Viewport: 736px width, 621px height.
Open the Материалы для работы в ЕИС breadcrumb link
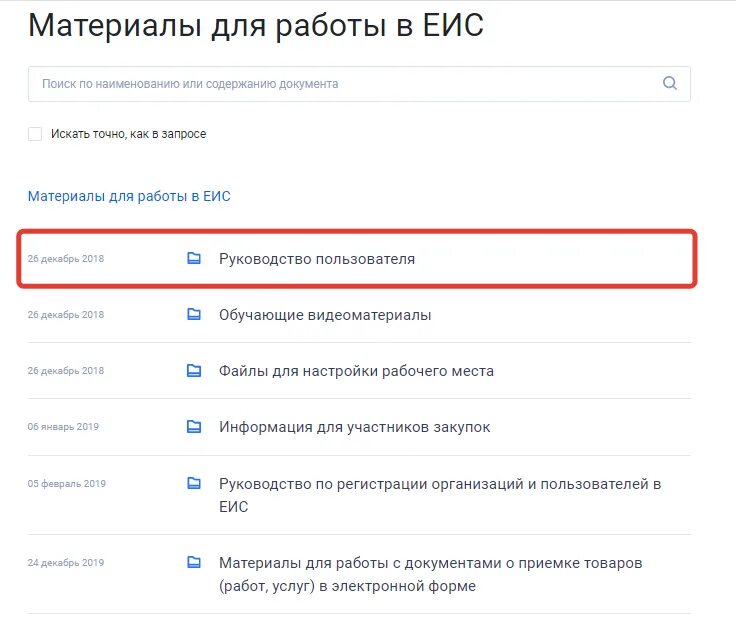coord(129,196)
